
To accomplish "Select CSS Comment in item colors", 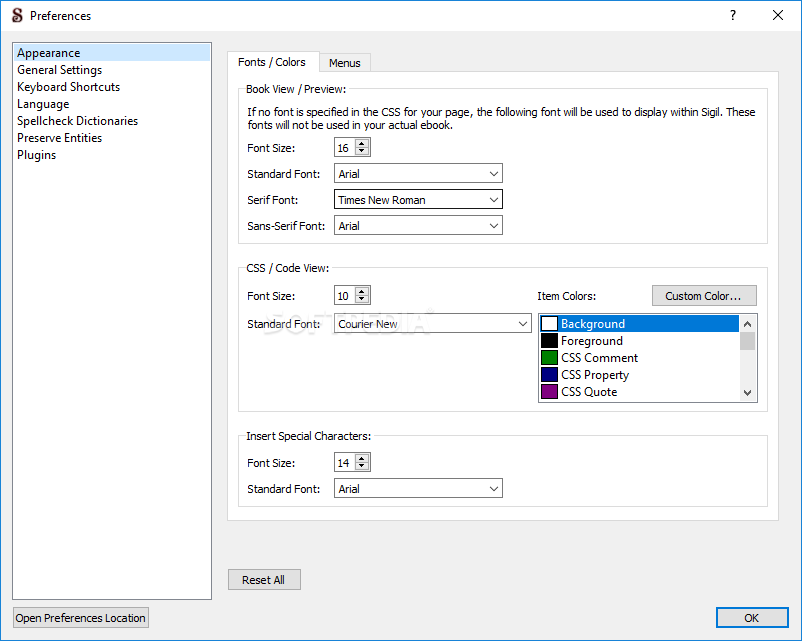I will coord(639,358).
